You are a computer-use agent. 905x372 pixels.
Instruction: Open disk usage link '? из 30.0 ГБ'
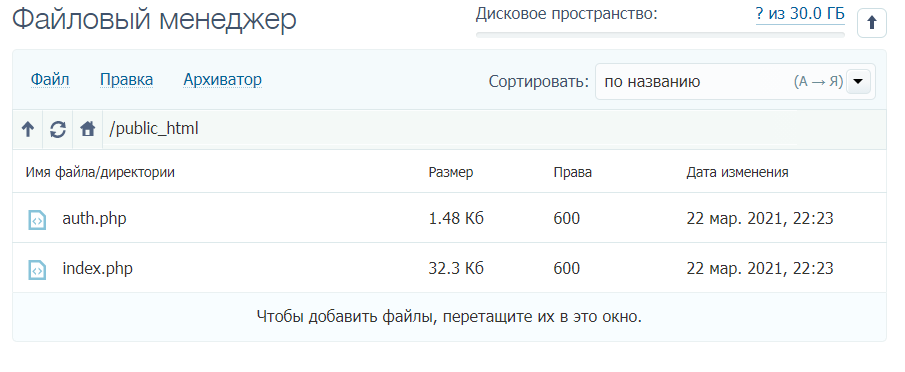pos(800,14)
